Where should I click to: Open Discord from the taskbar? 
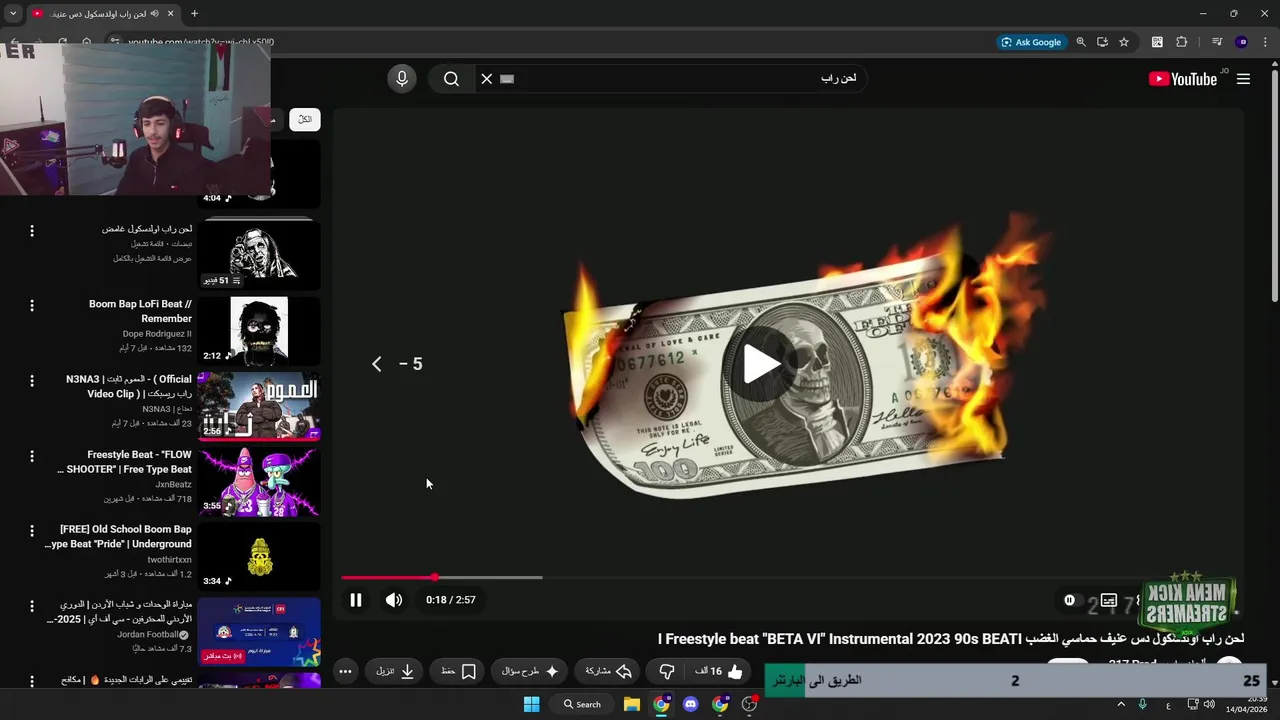(690, 704)
